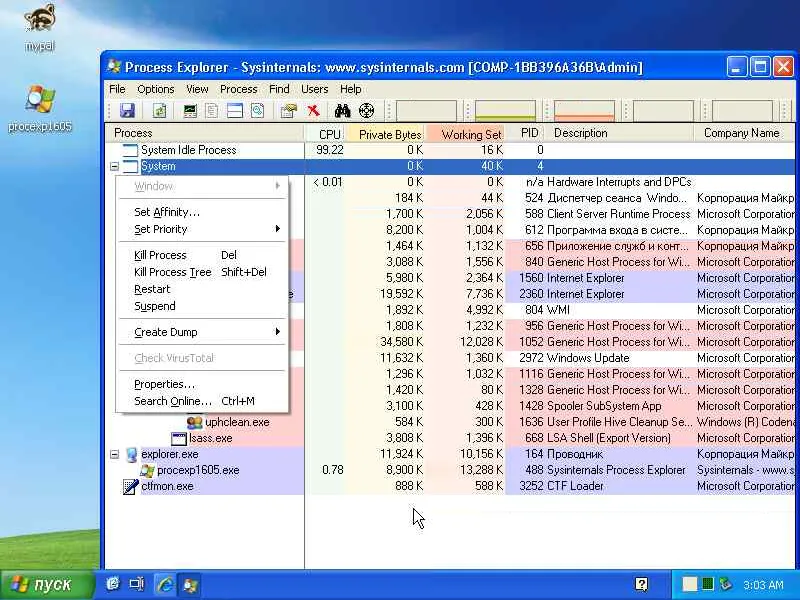
Task: Select the ctfmon.exe process row
Action: 449,486
